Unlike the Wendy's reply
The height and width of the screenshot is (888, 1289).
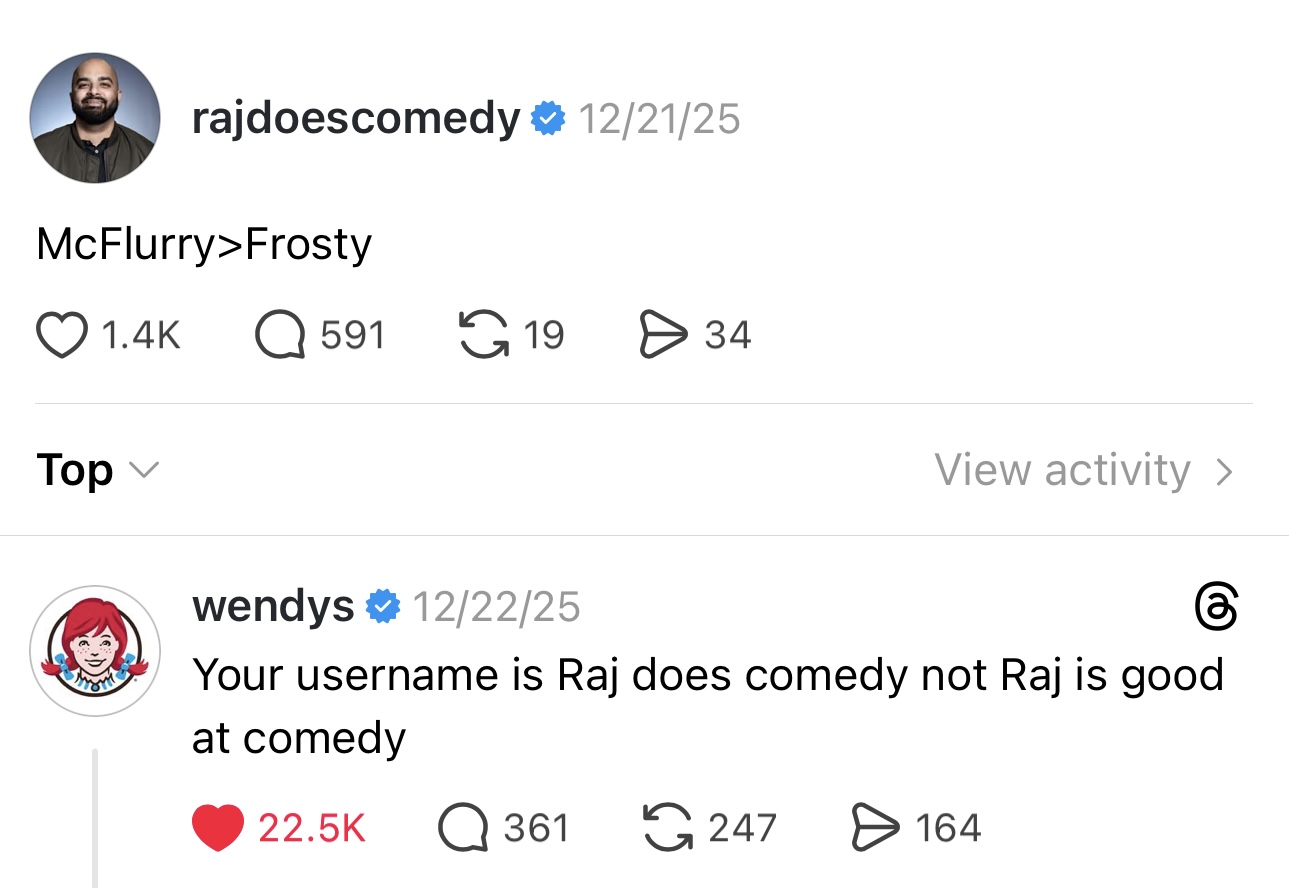pos(217,828)
